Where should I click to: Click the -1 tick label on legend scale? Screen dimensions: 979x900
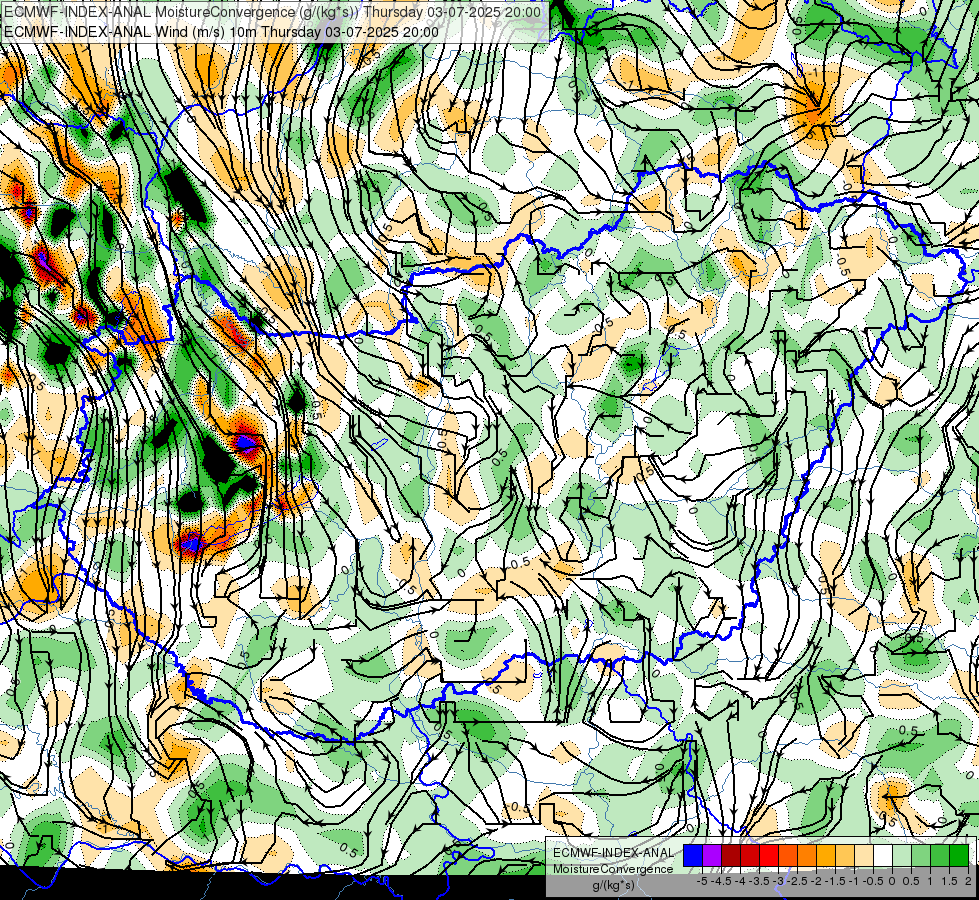click(x=854, y=881)
